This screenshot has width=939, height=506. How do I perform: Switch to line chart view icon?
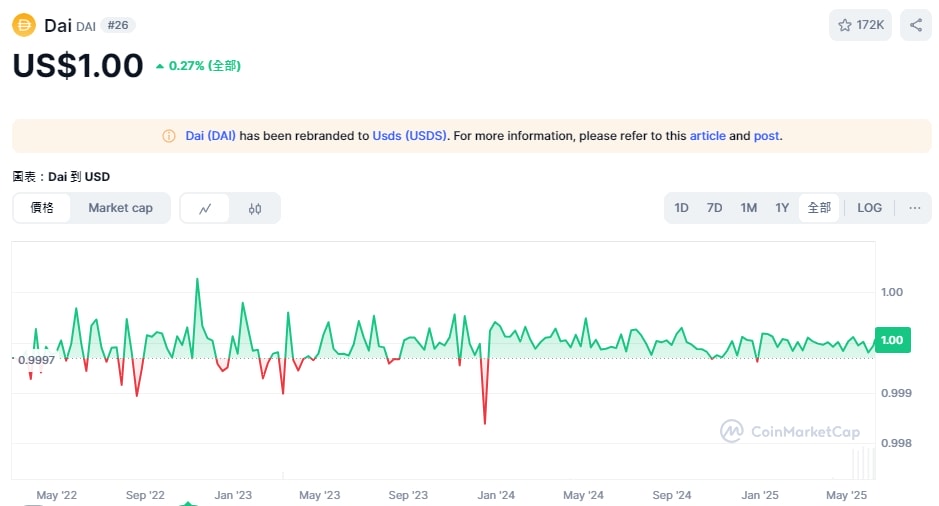(205, 208)
